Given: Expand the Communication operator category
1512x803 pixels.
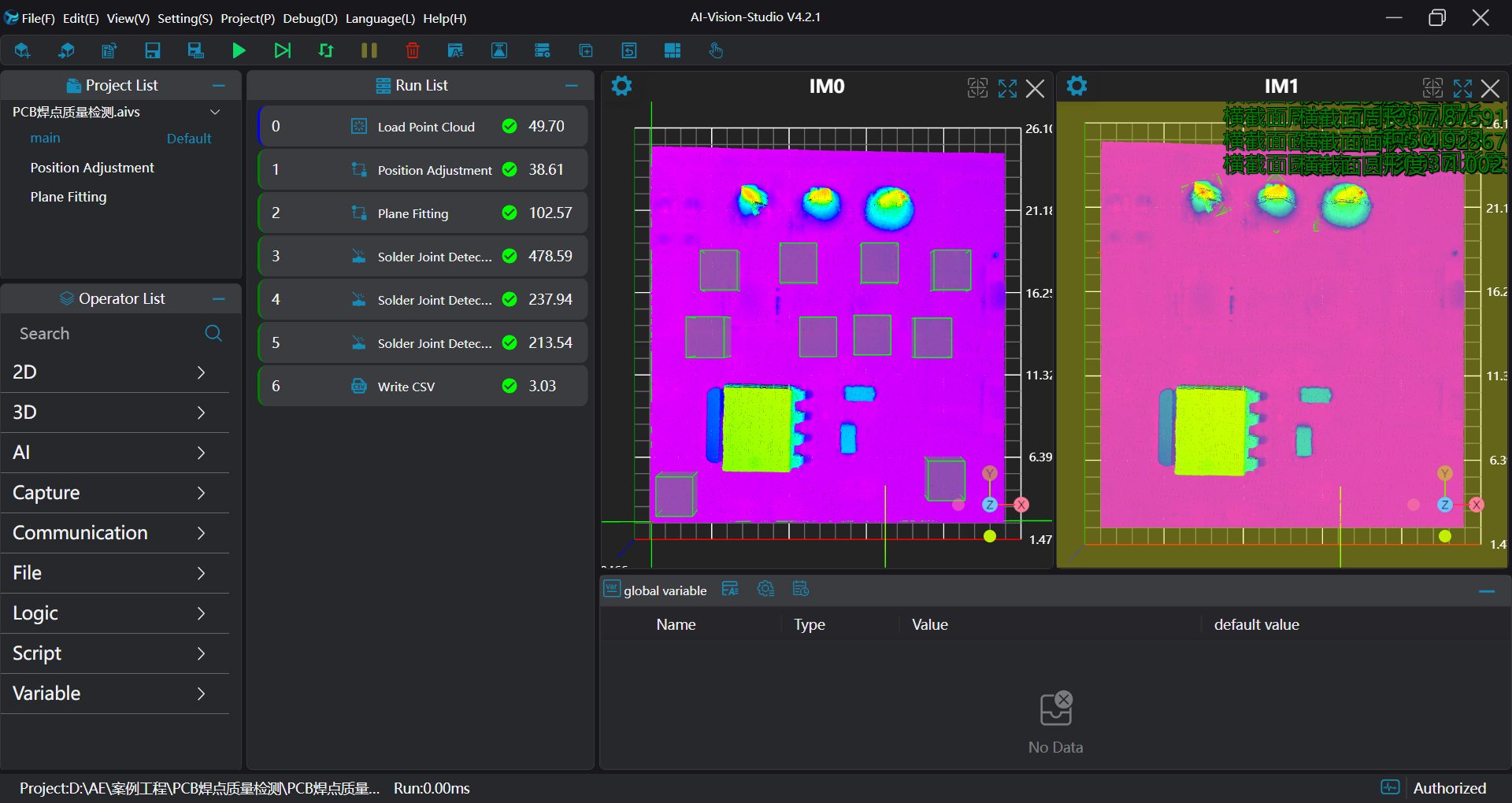Looking at the screenshot, I should (x=115, y=533).
